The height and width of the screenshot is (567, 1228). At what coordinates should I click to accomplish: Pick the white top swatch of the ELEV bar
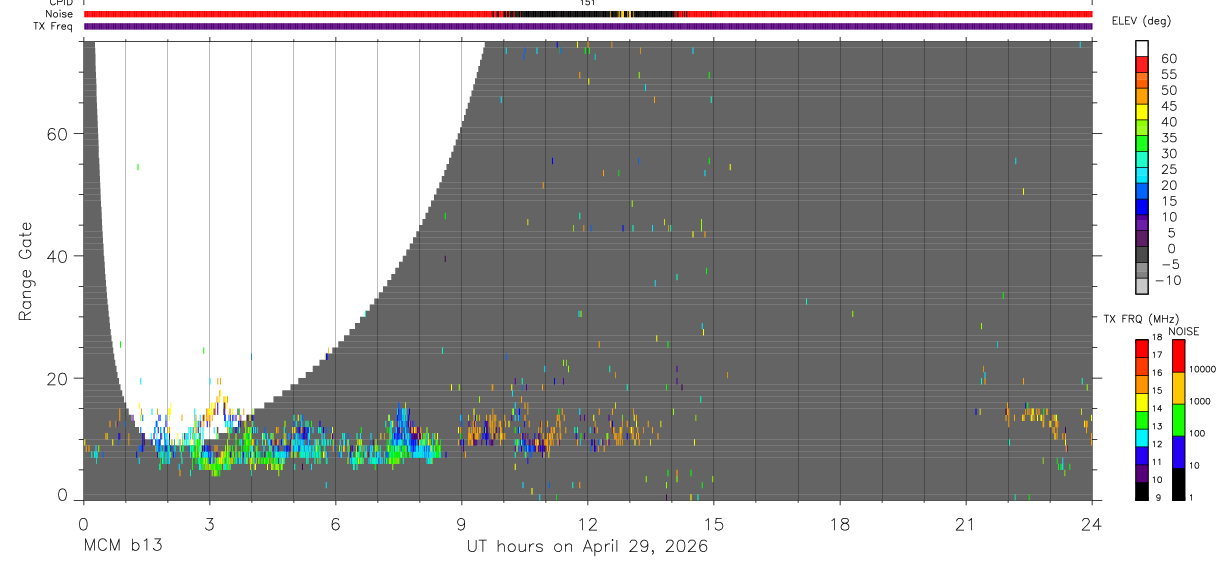click(x=1141, y=49)
